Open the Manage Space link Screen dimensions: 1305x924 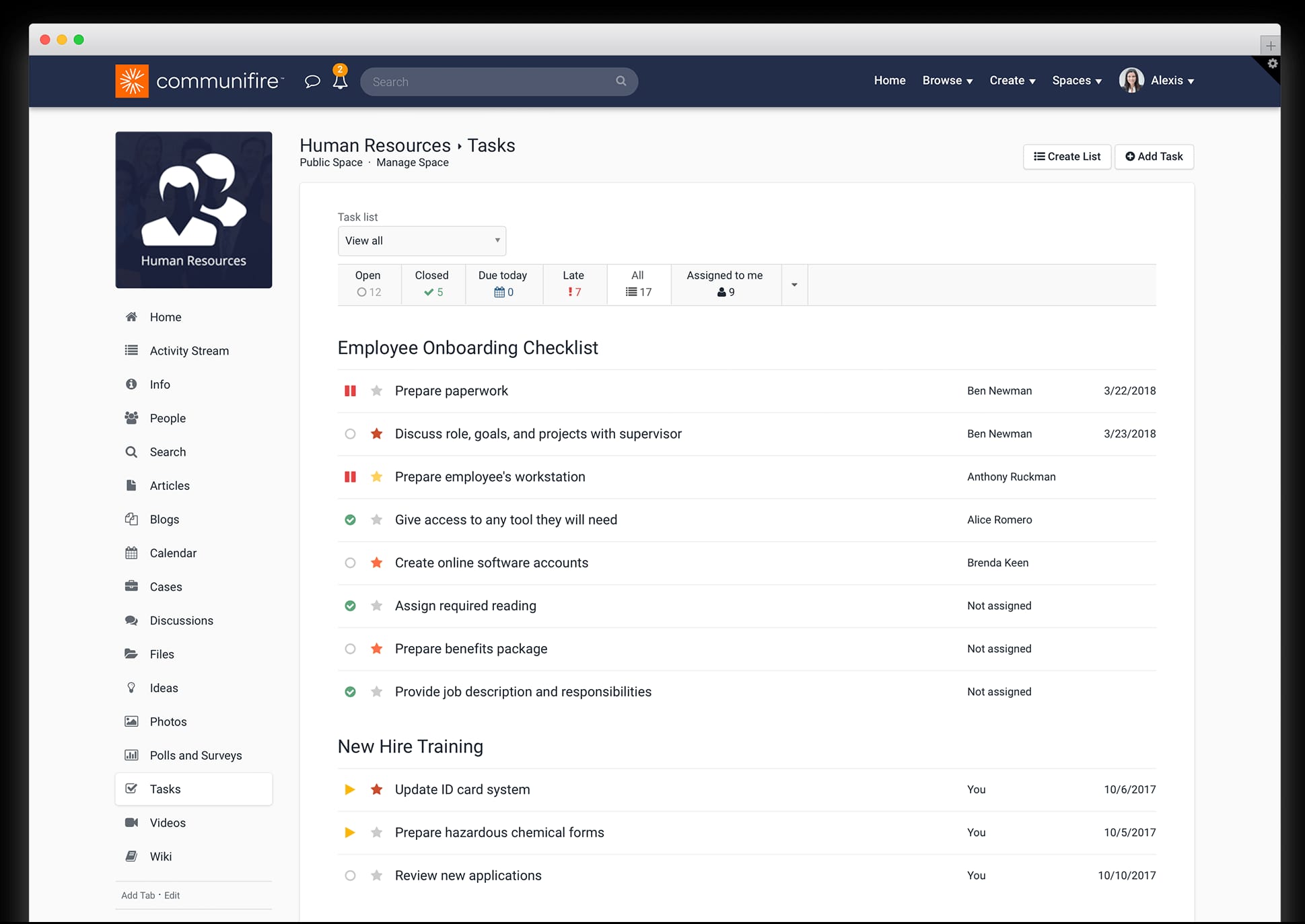click(412, 163)
